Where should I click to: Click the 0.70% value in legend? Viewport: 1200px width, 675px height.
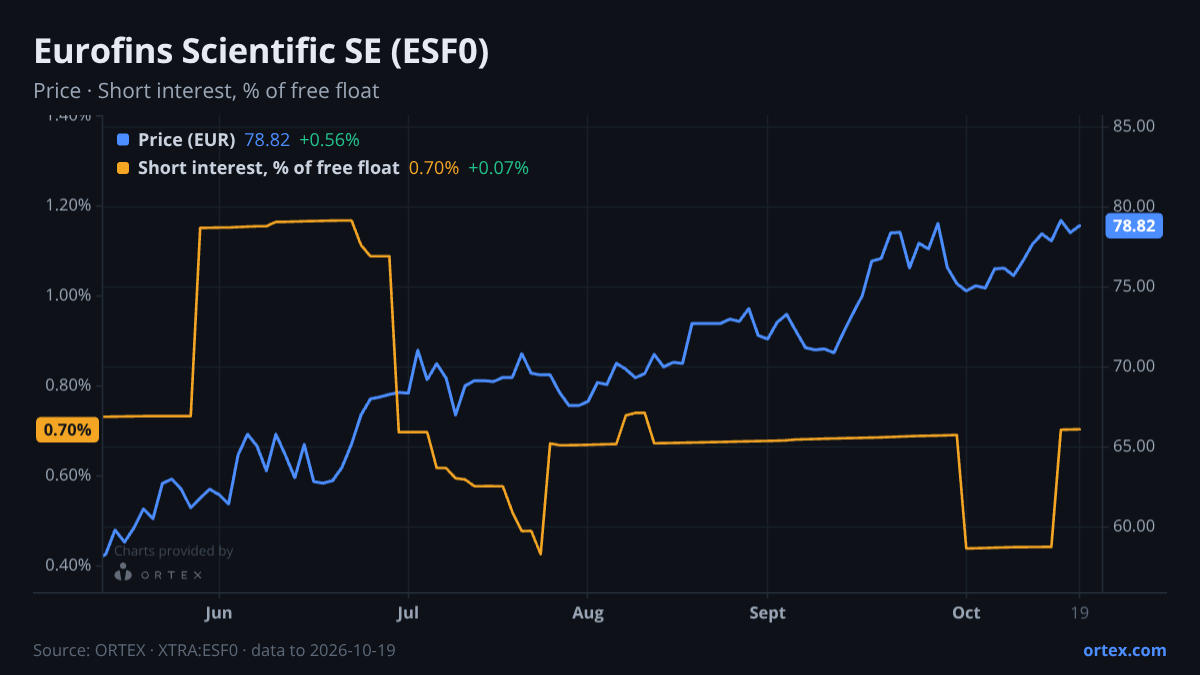coord(434,168)
